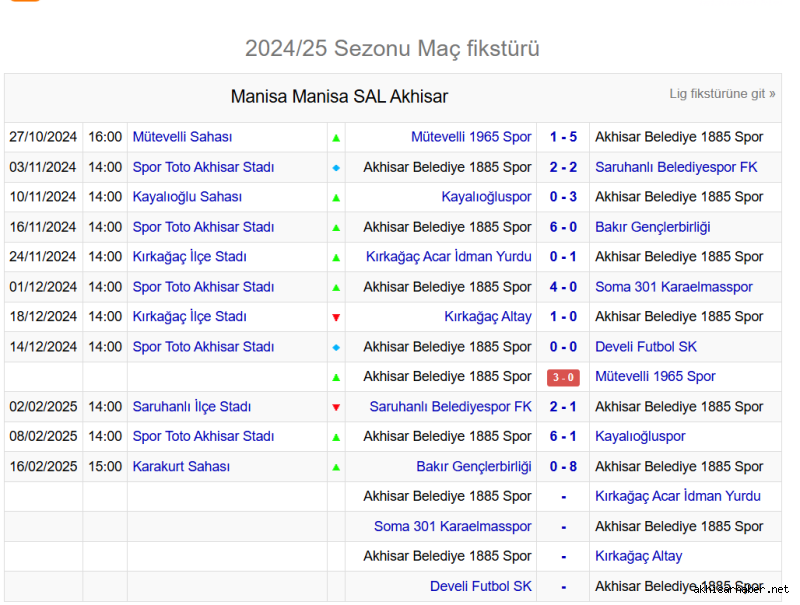Viewport: 800px width, 605px height.
Task: Click the 2 - 2 score link
Action: pyautogui.click(x=563, y=167)
